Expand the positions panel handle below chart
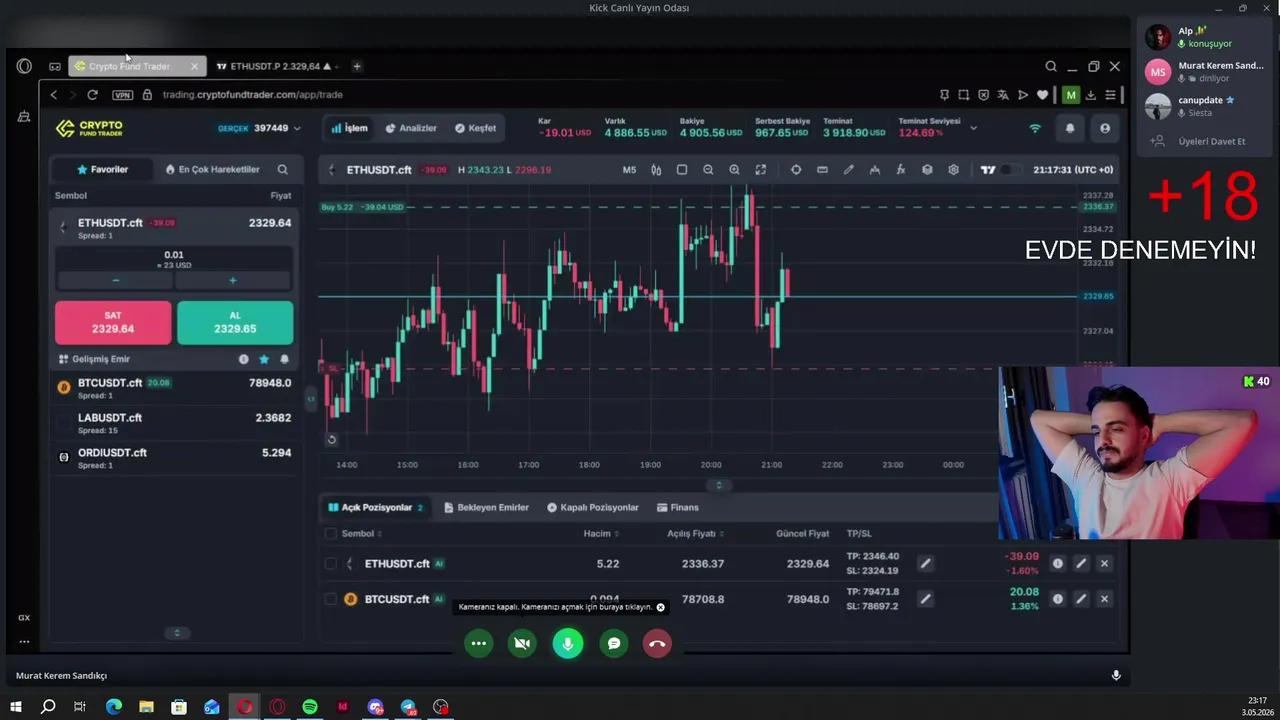The image size is (1280, 720). (718, 485)
